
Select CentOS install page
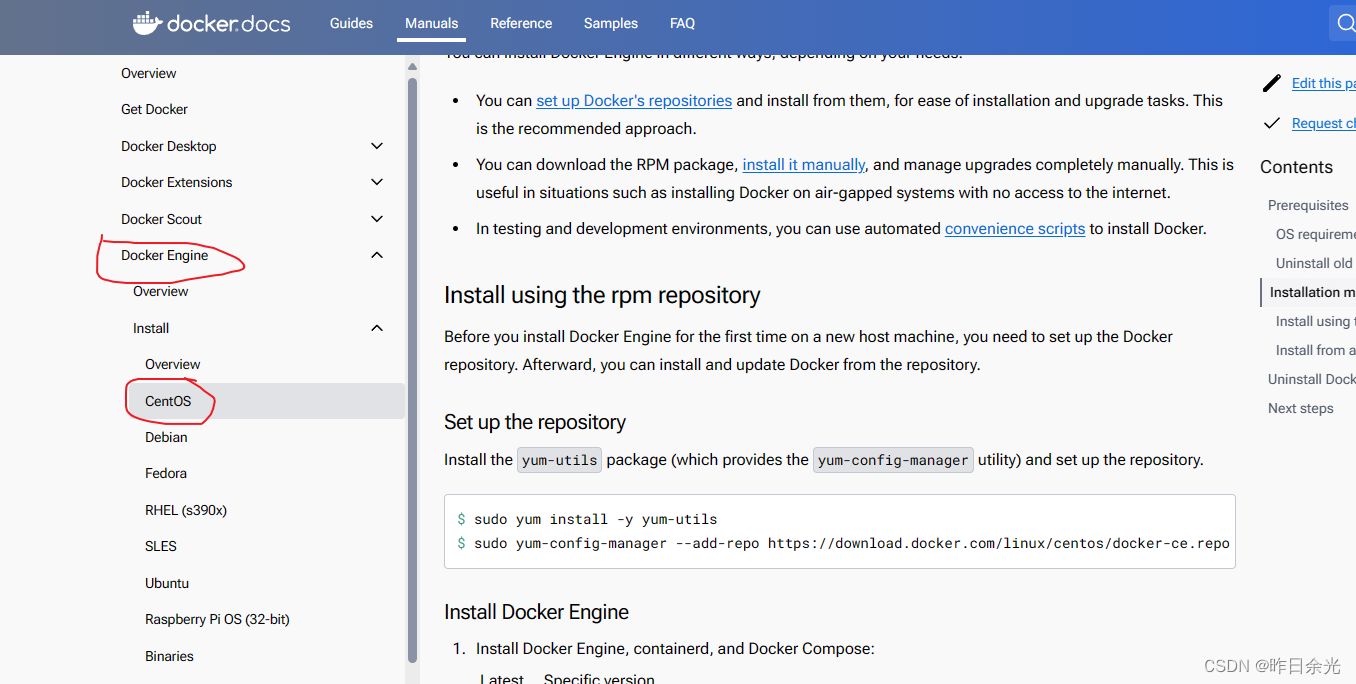pyautogui.click(x=168, y=401)
